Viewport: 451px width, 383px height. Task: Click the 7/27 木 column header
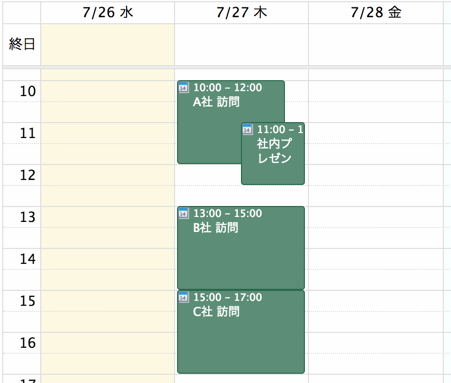pos(242,12)
